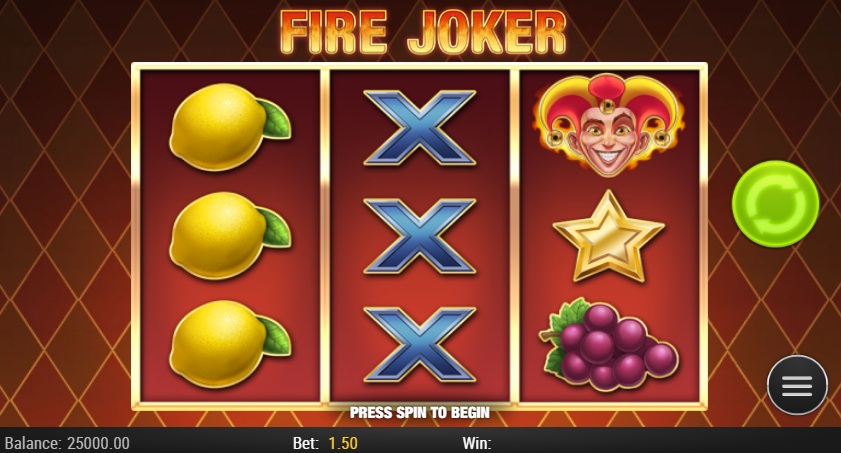Viewport: 841px width, 453px height.
Task: Open the hamburger menu button
Action: coord(797,385)
